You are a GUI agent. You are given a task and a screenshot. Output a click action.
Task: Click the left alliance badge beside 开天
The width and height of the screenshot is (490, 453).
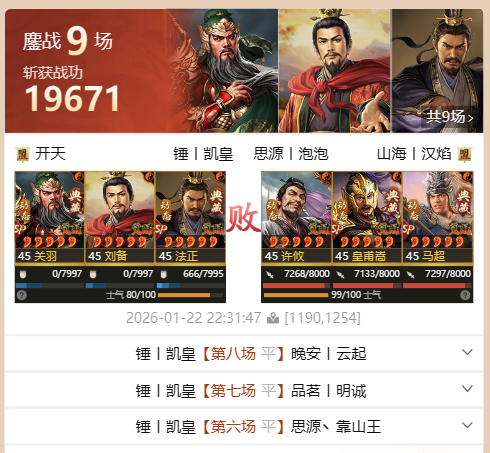[x=23, y=154]
